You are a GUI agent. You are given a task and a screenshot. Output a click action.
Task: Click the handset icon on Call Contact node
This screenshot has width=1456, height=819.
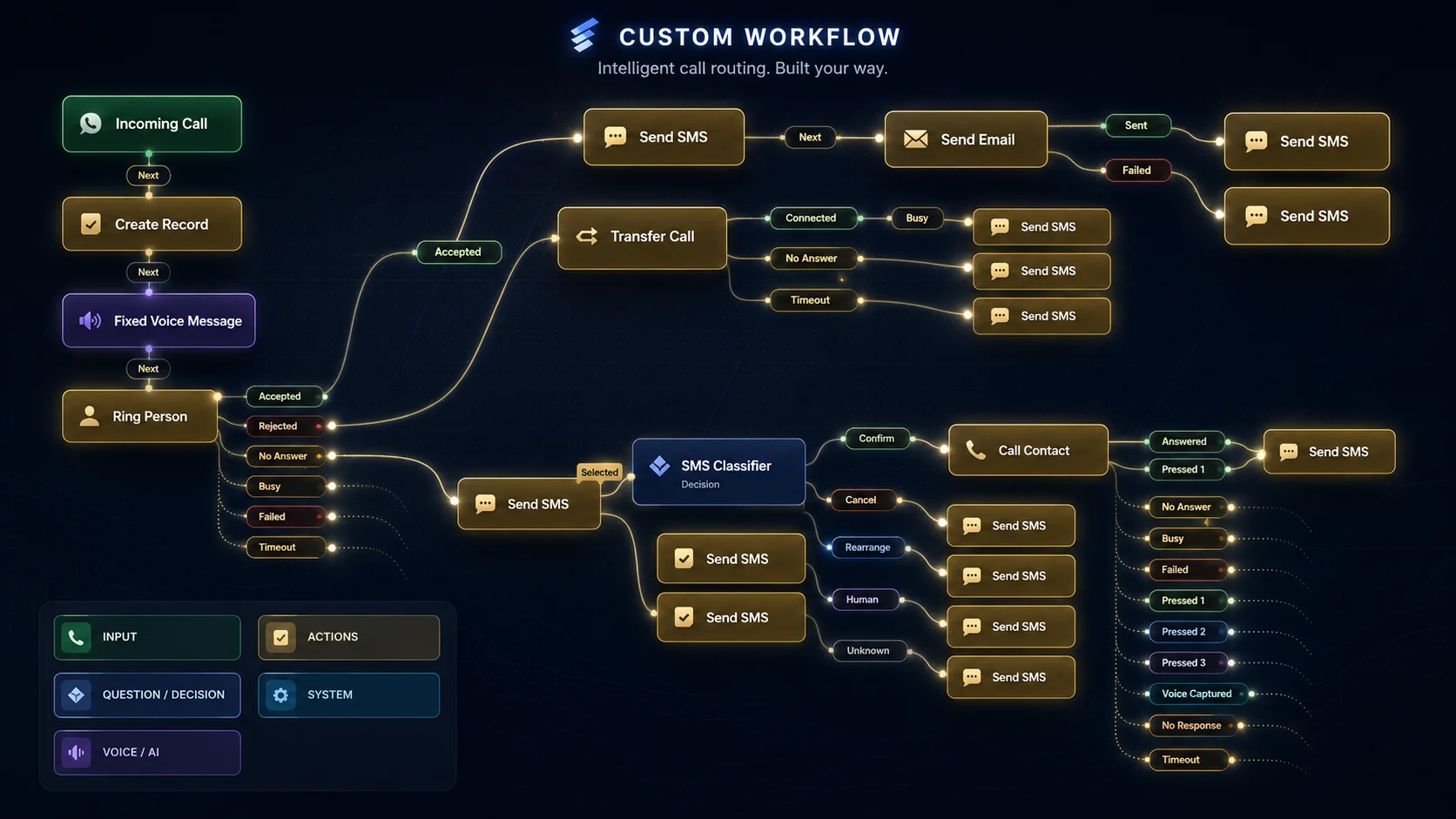(x=976, y=450)
